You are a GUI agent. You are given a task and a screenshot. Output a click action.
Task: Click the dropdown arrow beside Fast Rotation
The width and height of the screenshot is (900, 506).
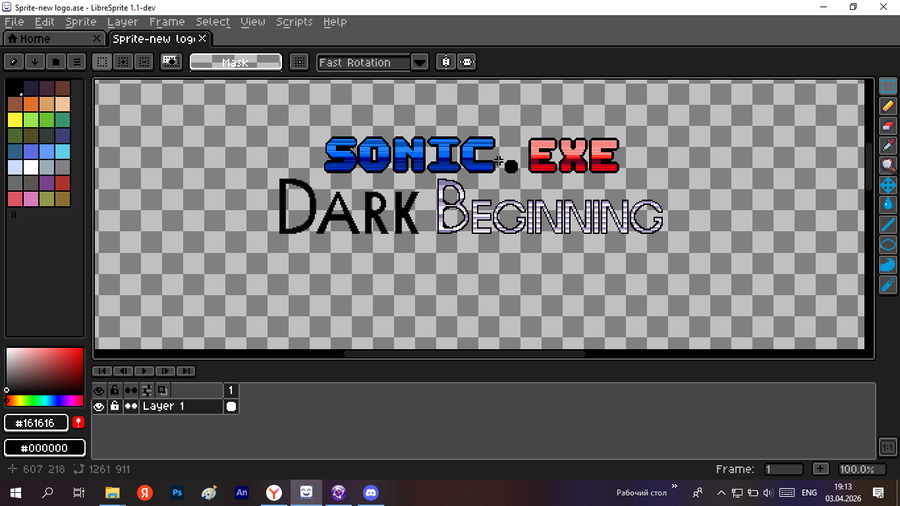point(420,62)
